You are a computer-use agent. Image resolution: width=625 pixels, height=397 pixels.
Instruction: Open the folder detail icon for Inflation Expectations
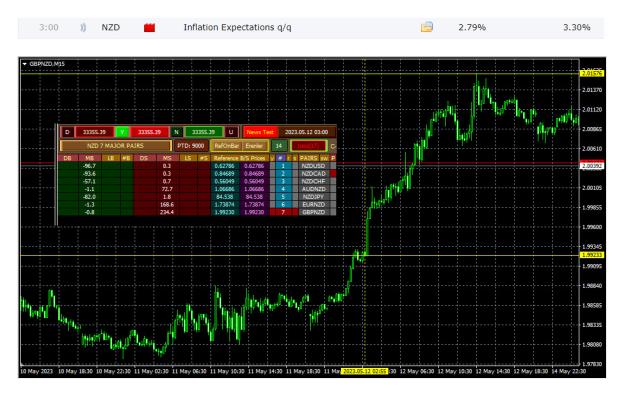(427, 27)
